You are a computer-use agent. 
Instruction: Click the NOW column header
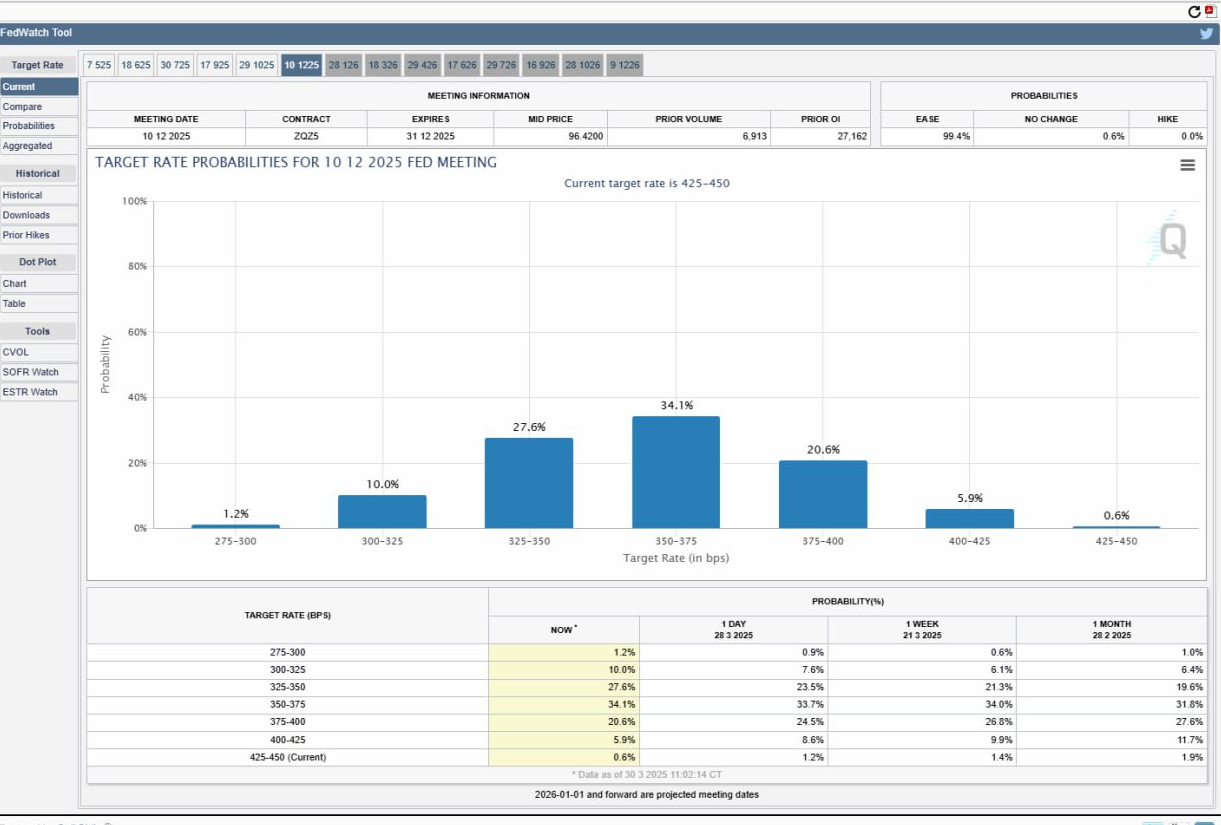click(x=564, y=630)
